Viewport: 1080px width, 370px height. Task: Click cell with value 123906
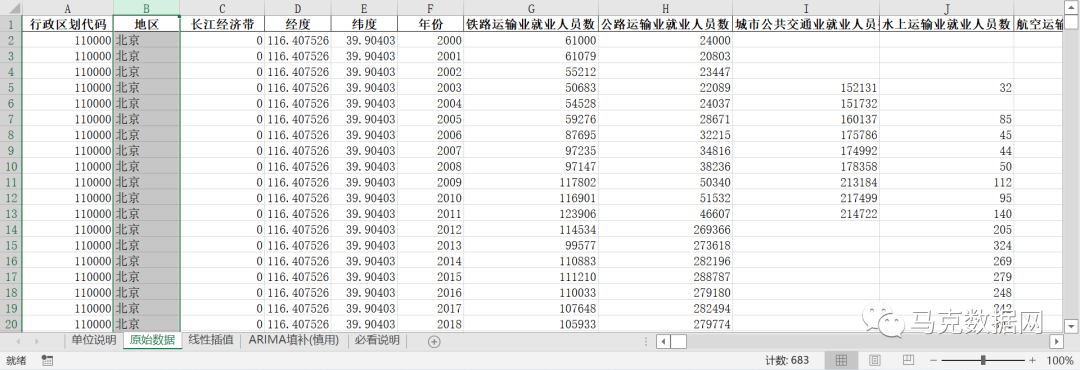pyautogui.click(x=531, y=214)
